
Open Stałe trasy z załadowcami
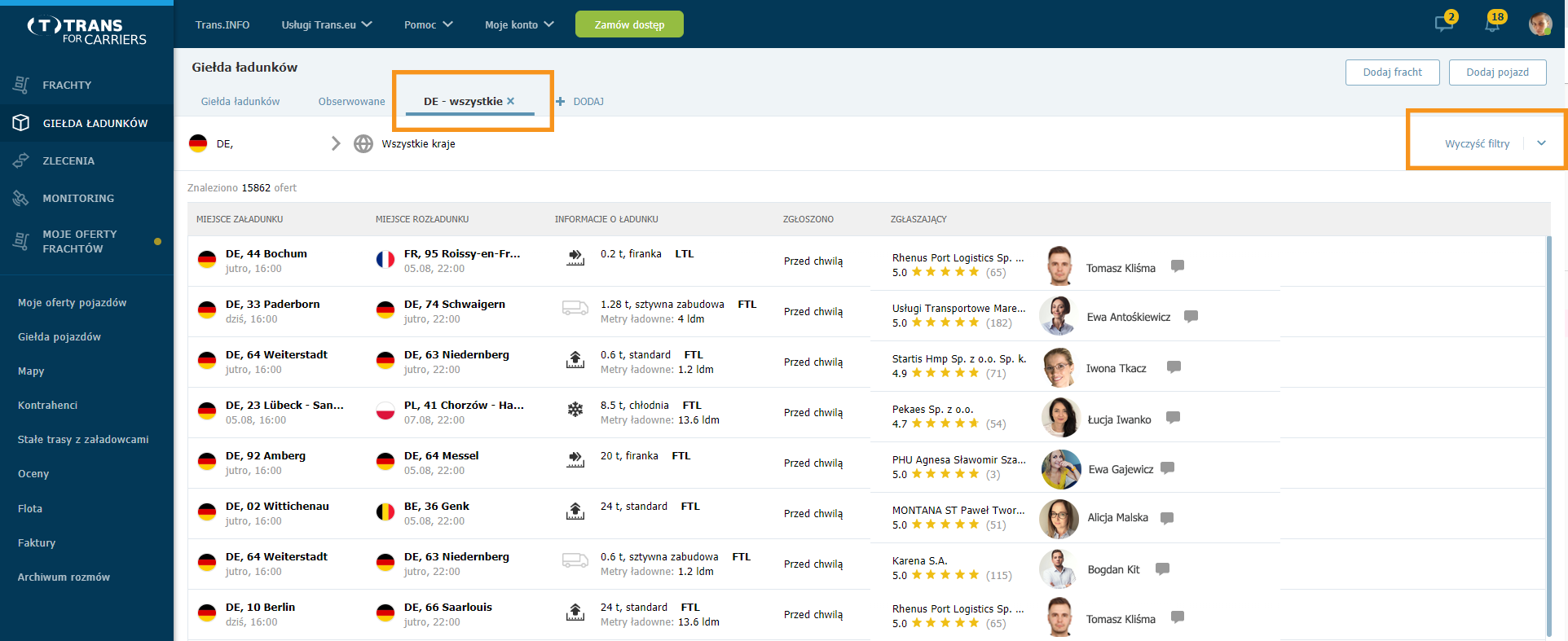click(83, 439)
